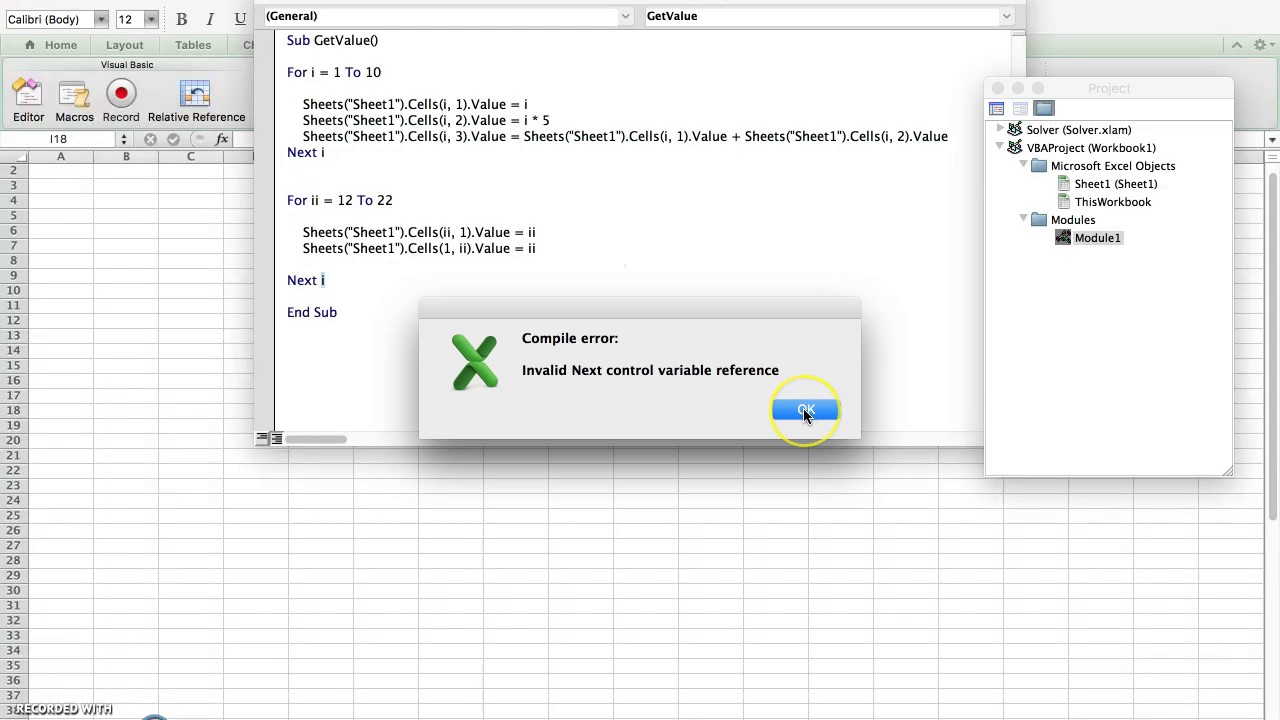This screenshot has width=1280, height=720.
Task: Collapse the Modules folder
Action: tap(1024, 219)
